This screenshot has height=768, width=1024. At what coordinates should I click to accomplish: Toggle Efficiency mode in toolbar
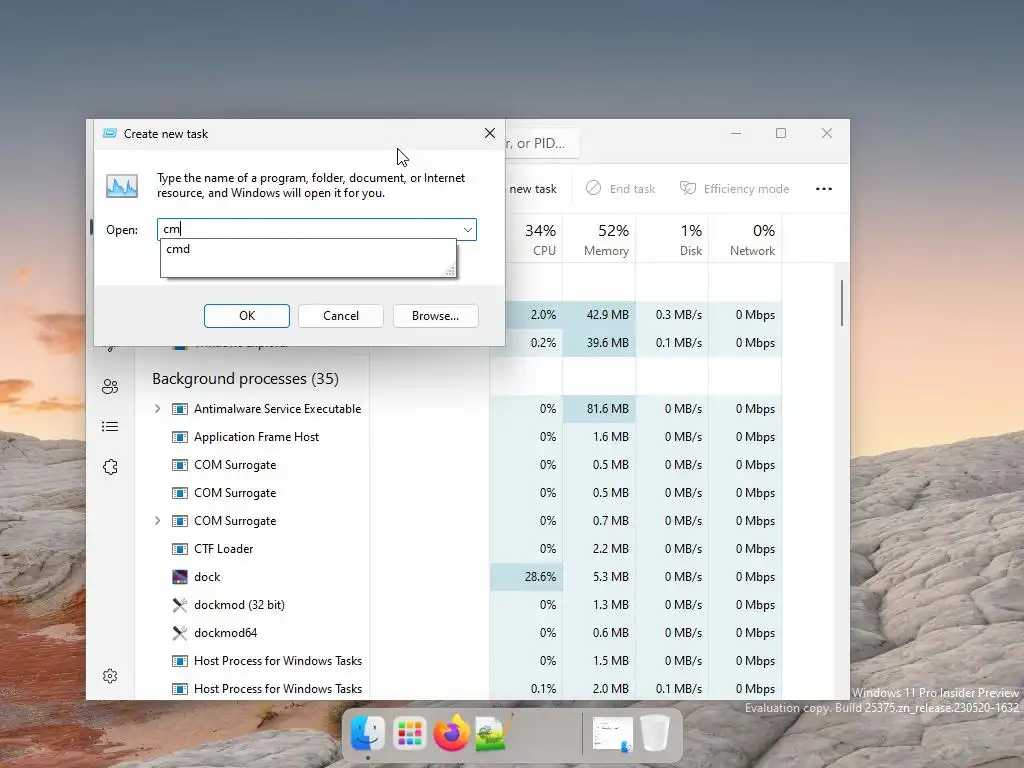[734, 189]
